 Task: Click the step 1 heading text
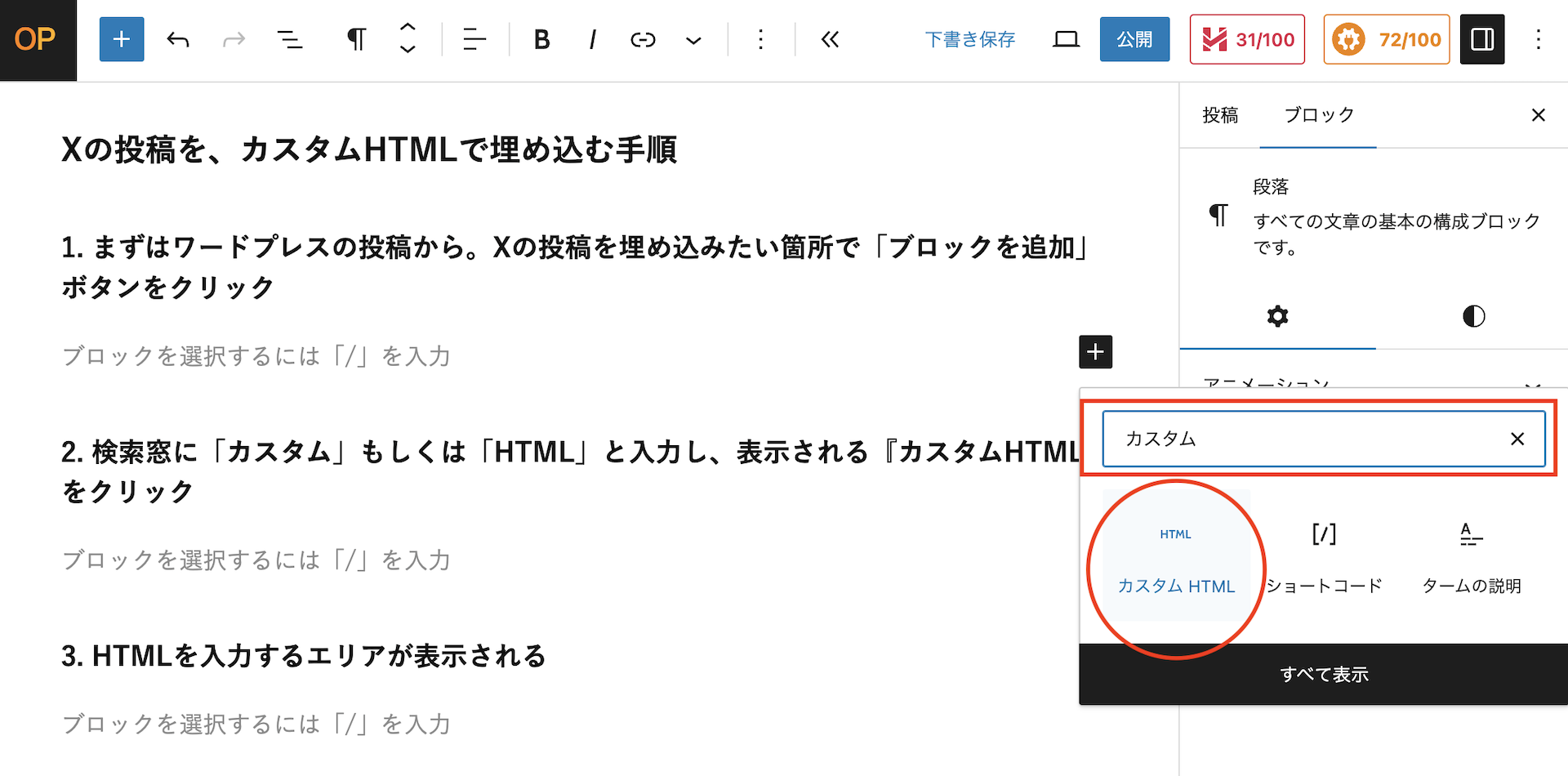pyautogui.click(x=576, y=267)
